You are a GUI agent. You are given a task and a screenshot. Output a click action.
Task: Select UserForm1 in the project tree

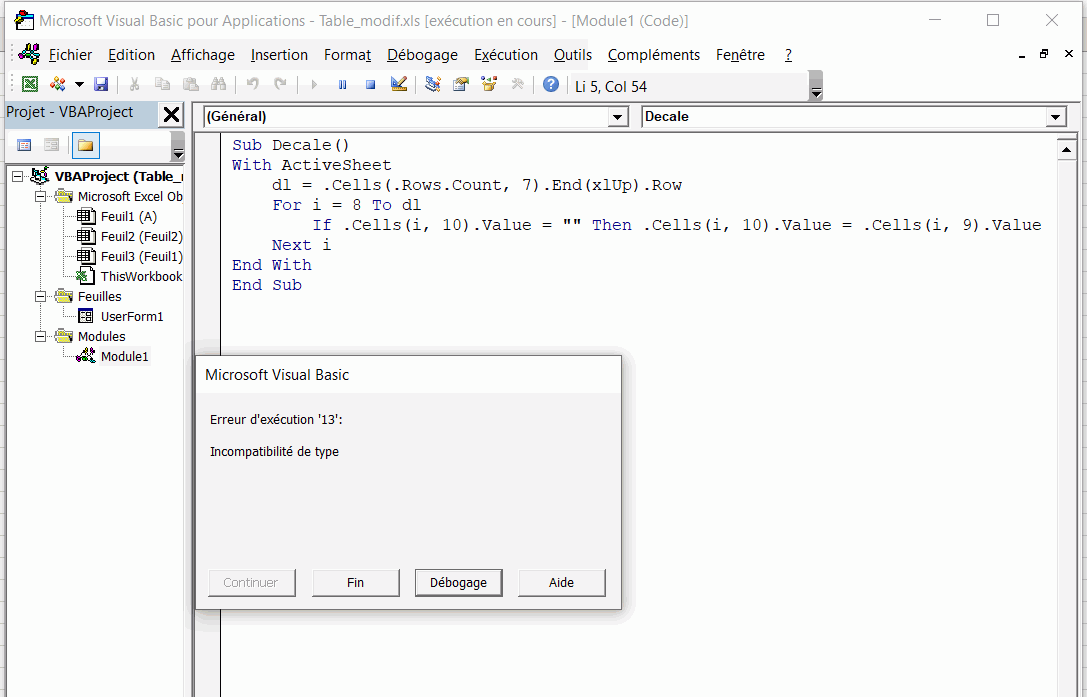click(131, 316)
